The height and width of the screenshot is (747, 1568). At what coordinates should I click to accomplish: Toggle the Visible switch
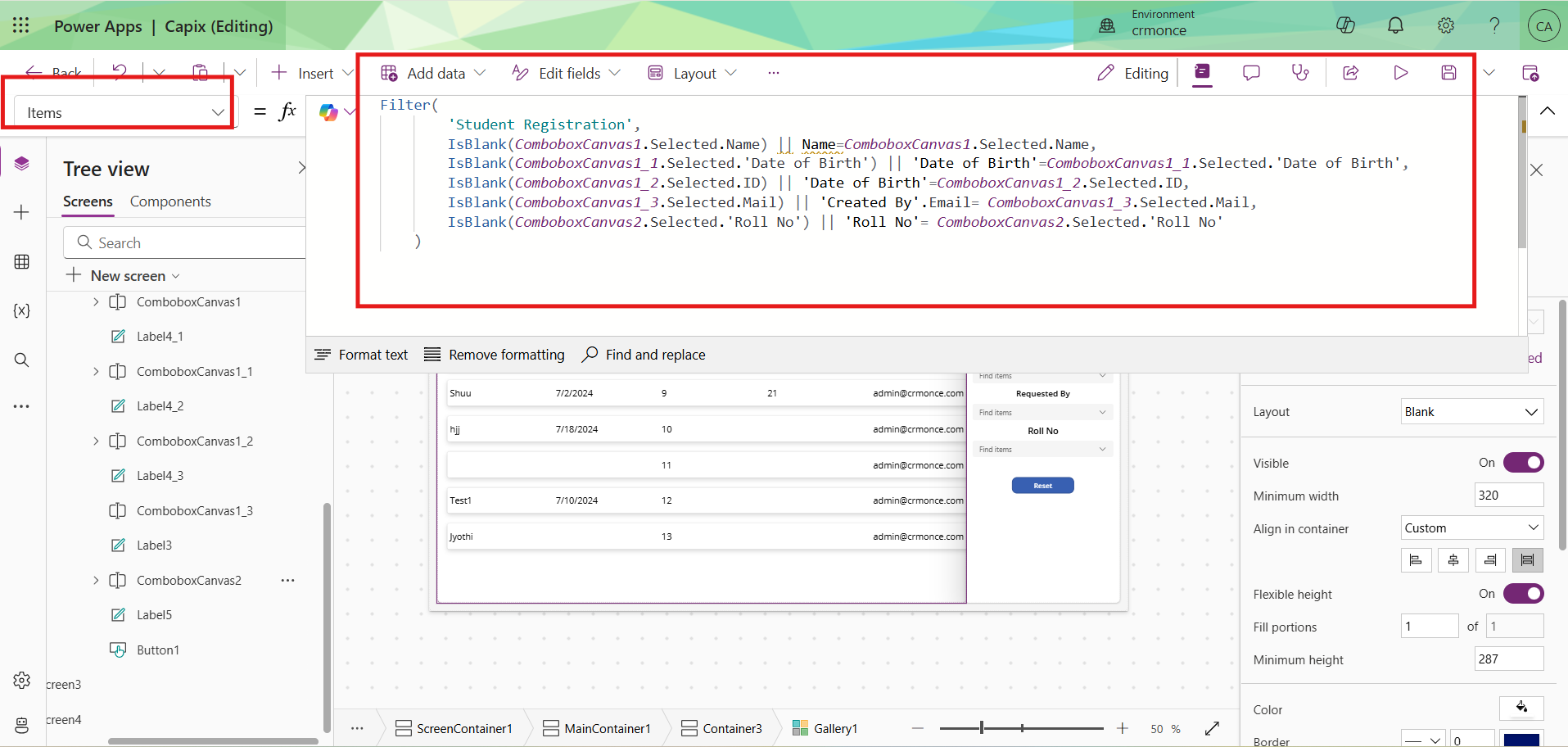(x=1524, y=463)
